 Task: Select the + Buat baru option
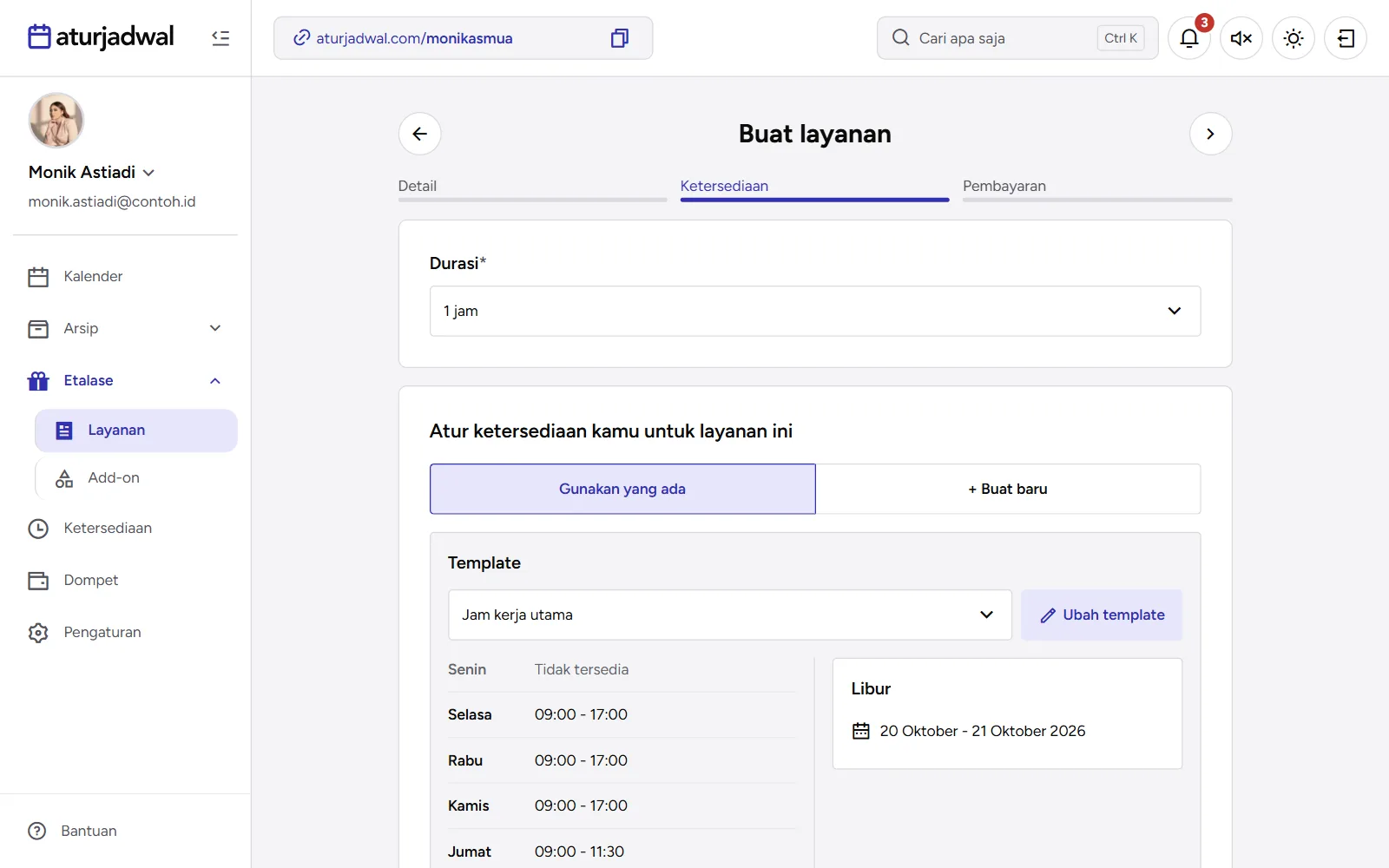pyautogui.click(x=1008, y=489)
